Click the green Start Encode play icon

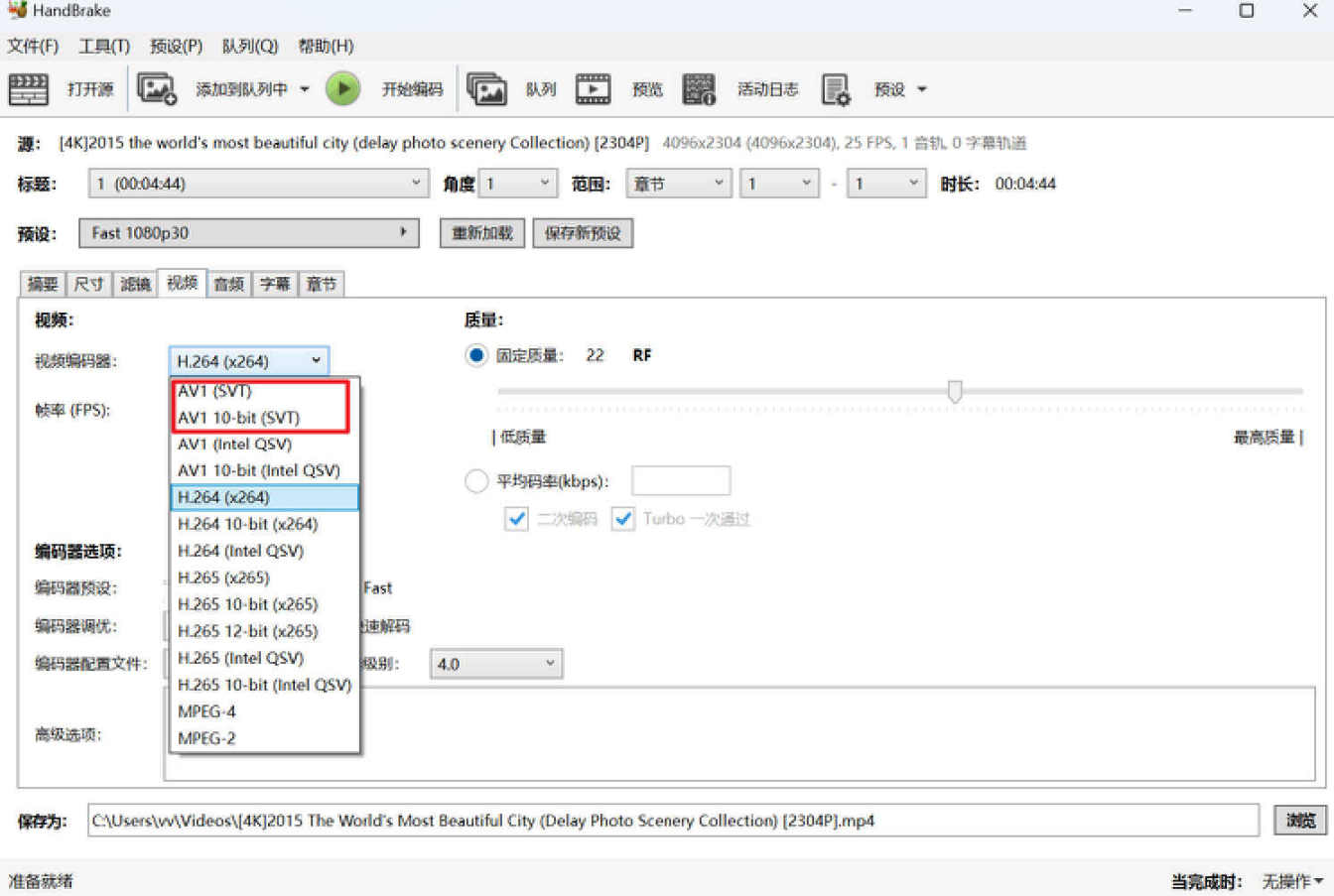[342, 89]
